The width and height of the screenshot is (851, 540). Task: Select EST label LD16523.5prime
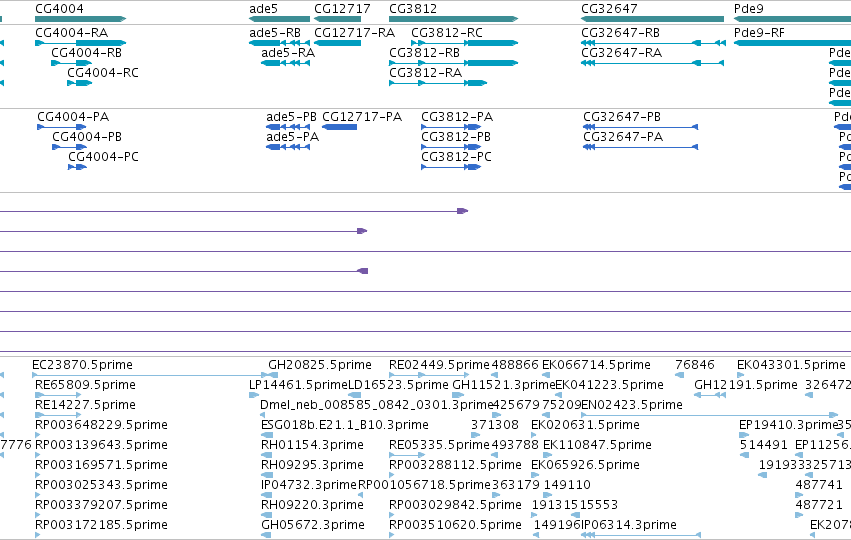(x=398, y=385)
